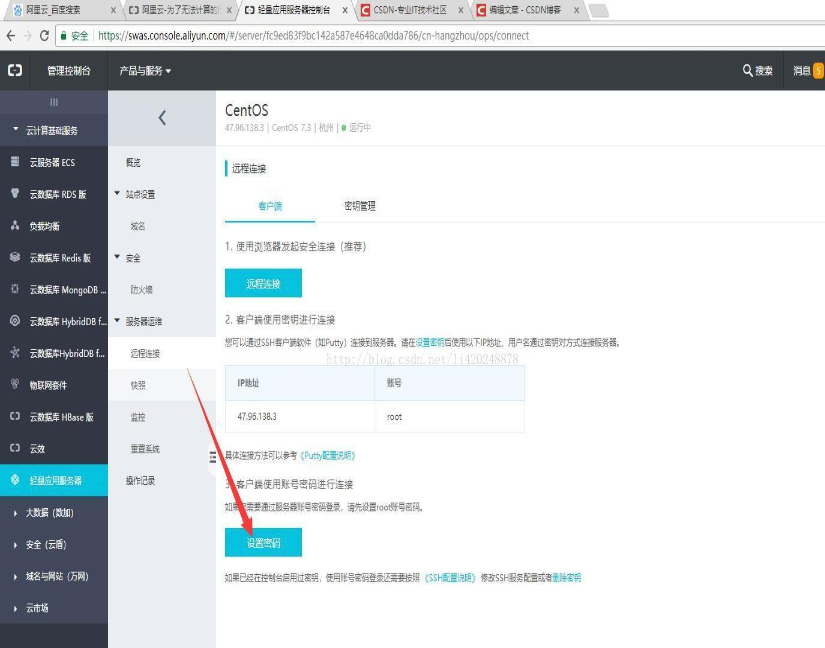Screen dimensions: 825x648
Task: Click the 云效 sidebar icon
Action: (x=15, y=448)
